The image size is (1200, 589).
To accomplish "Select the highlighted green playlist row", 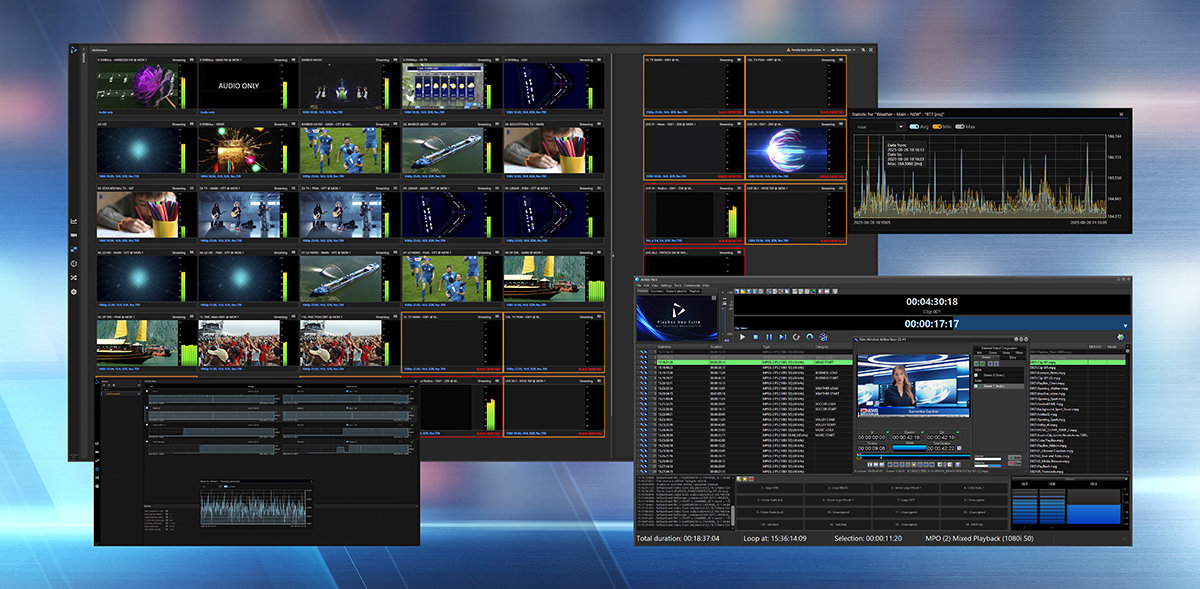I will coord(740,362).
